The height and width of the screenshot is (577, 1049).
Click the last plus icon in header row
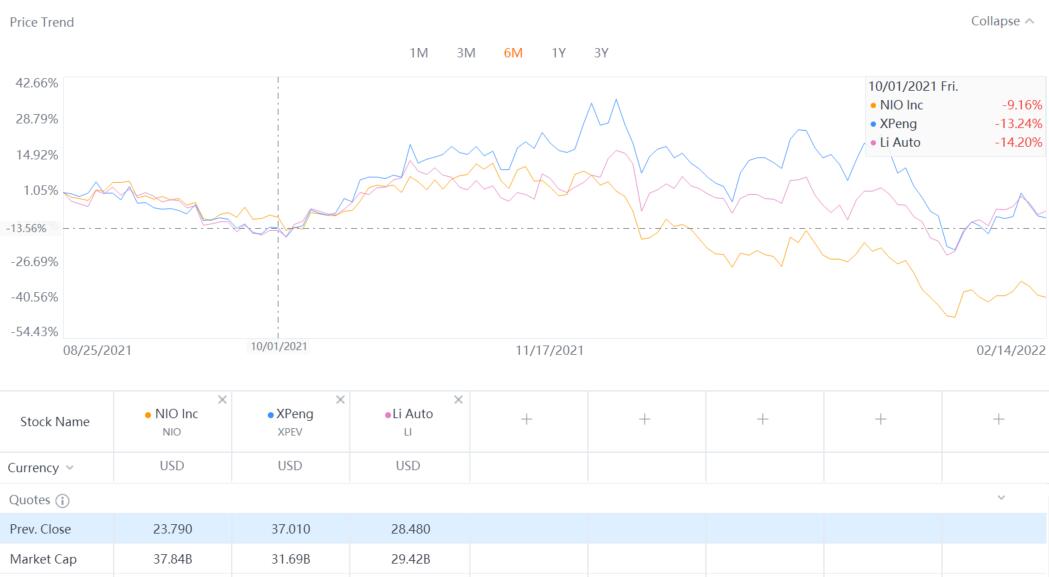click(997, 420)
